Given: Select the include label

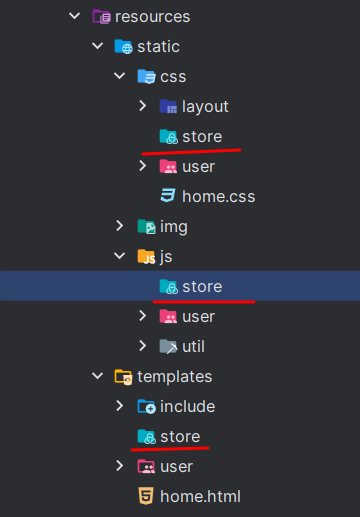Looking at the screenshot, I should (x=187, y=407).
